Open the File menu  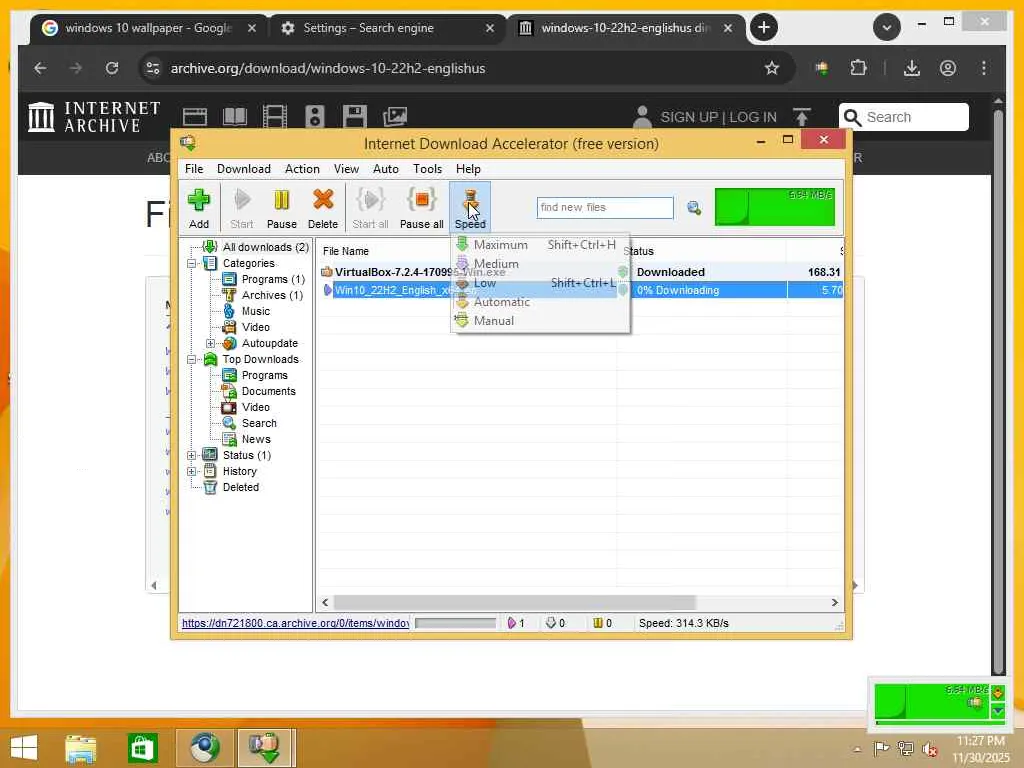[194, 168]
